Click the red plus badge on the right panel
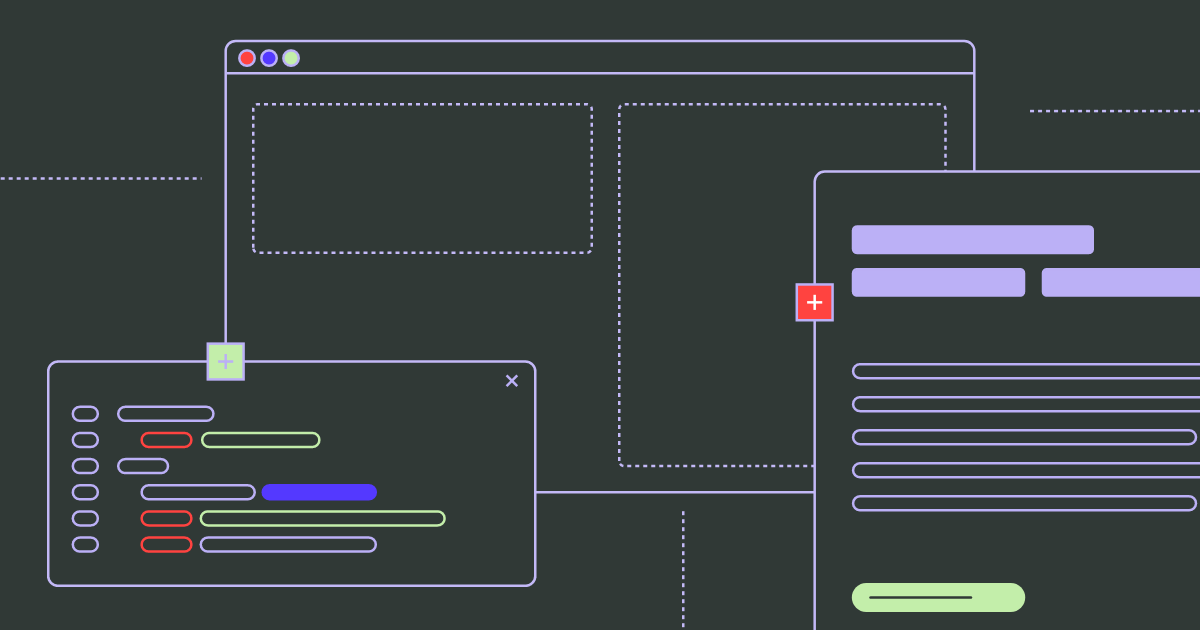Viewport: 1200px width, 630px height. pos(814,302)
